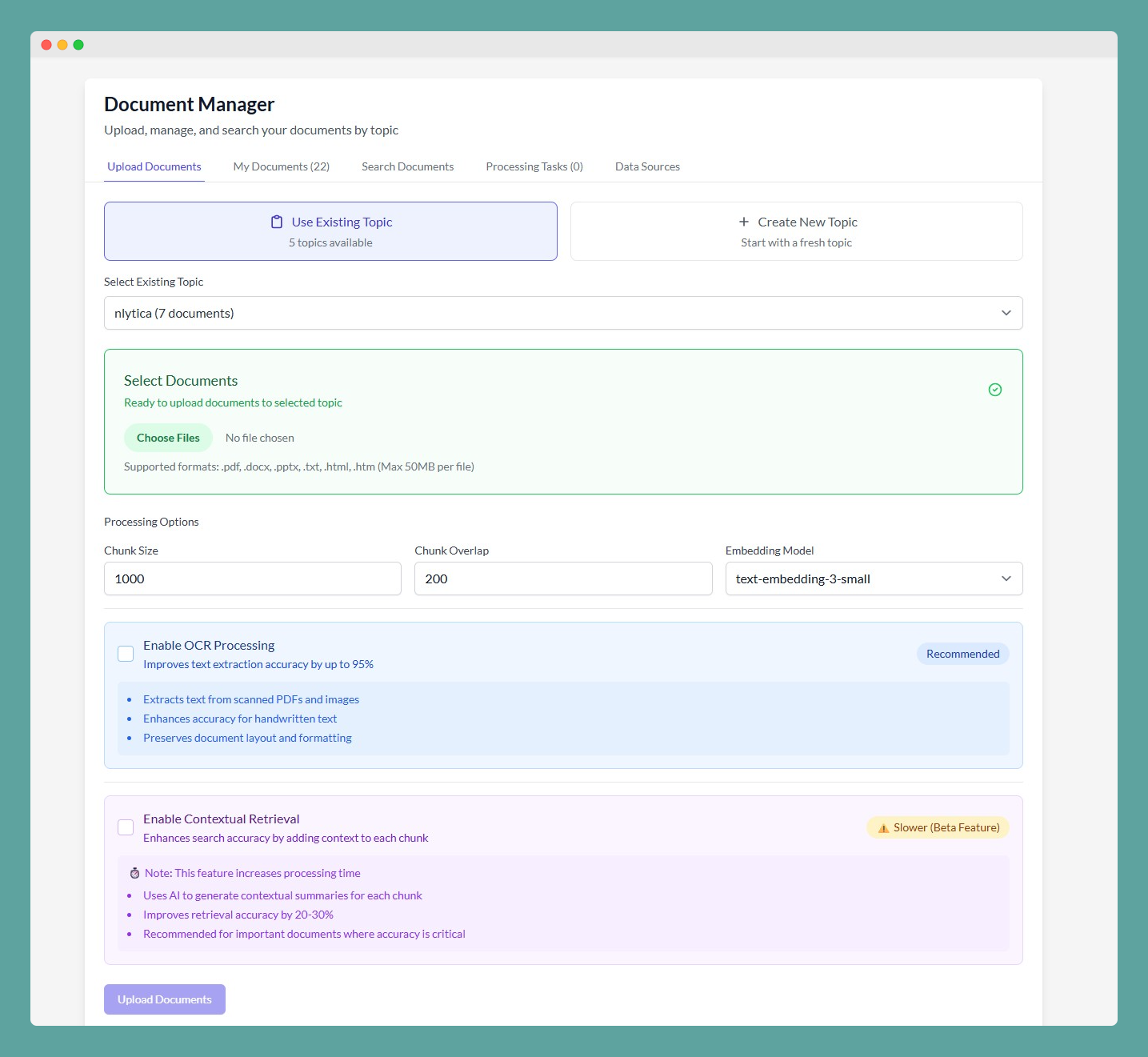Click the clipboard icon in Use Existing Topic

coord(277,222)
